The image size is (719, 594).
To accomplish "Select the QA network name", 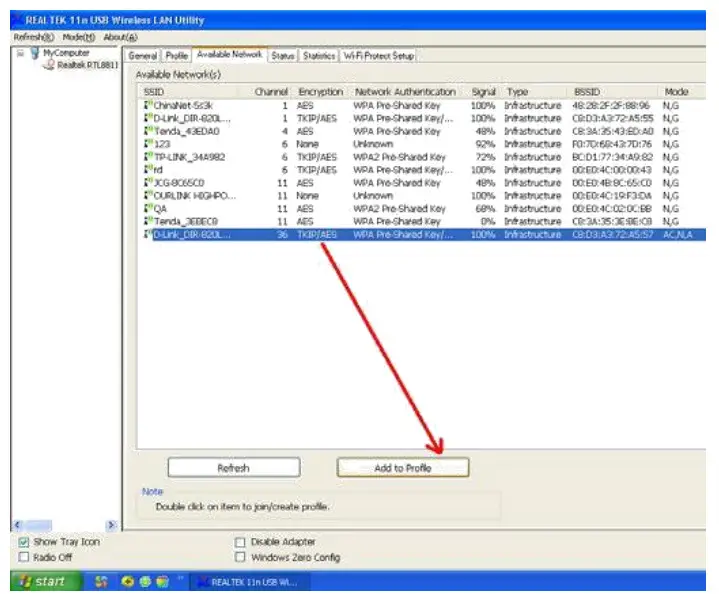I will point(160,209).
